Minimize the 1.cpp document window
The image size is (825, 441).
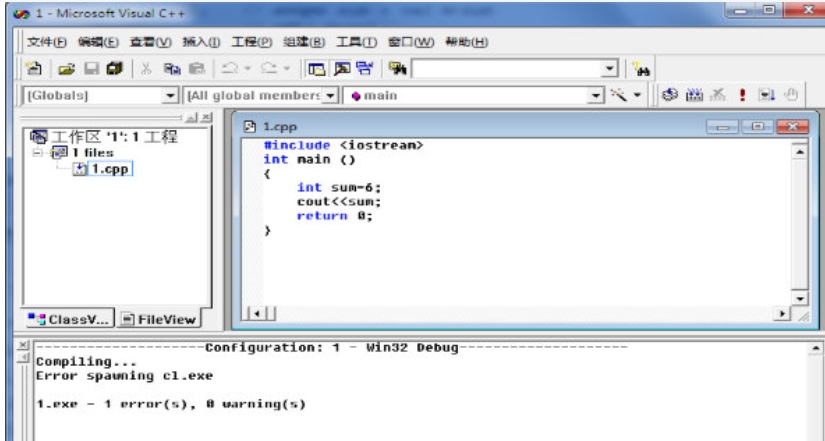(722, 127)
